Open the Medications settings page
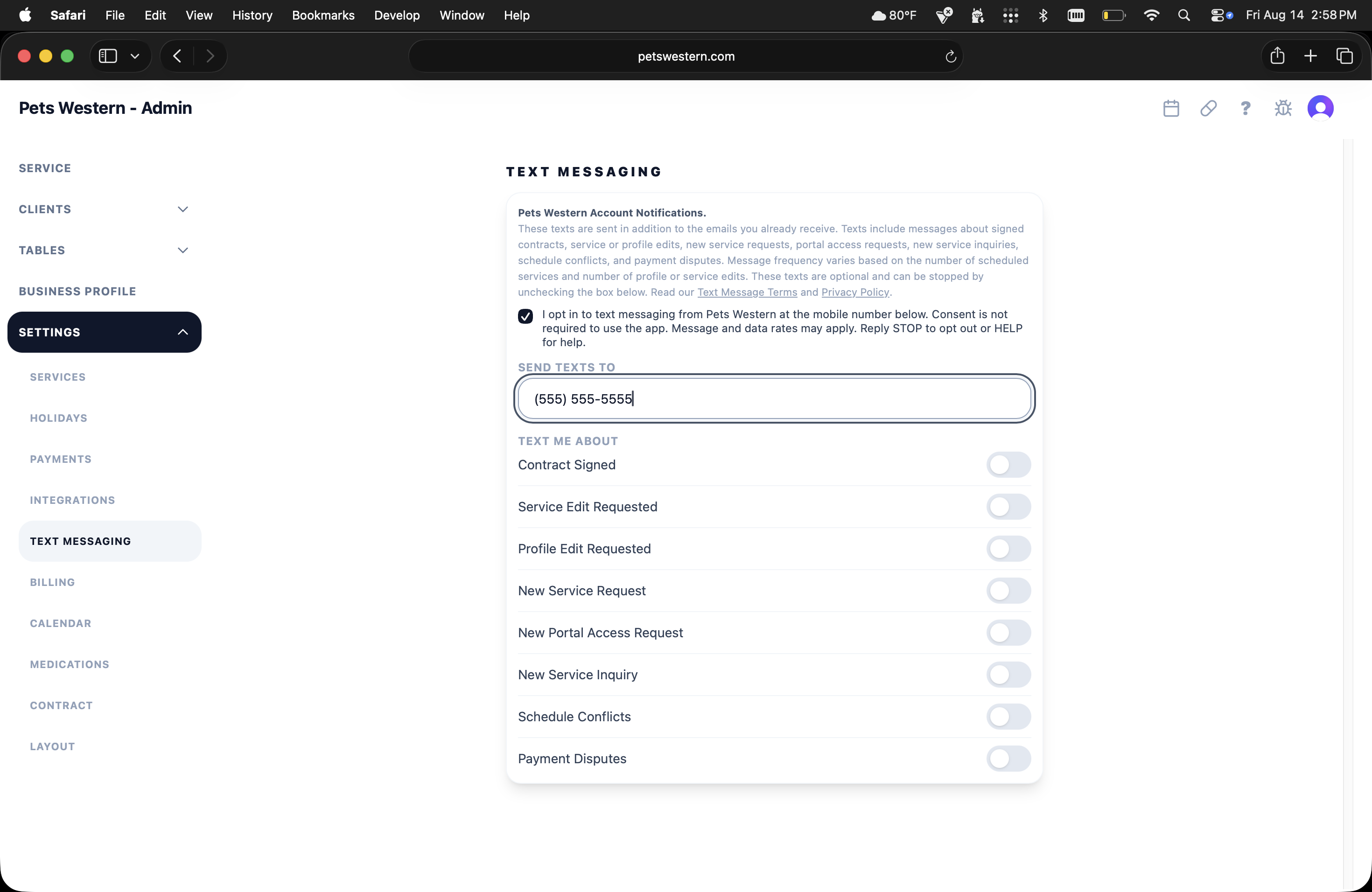Image resolution: width=1372 pixels, height=892 pixels. point(70,664)
